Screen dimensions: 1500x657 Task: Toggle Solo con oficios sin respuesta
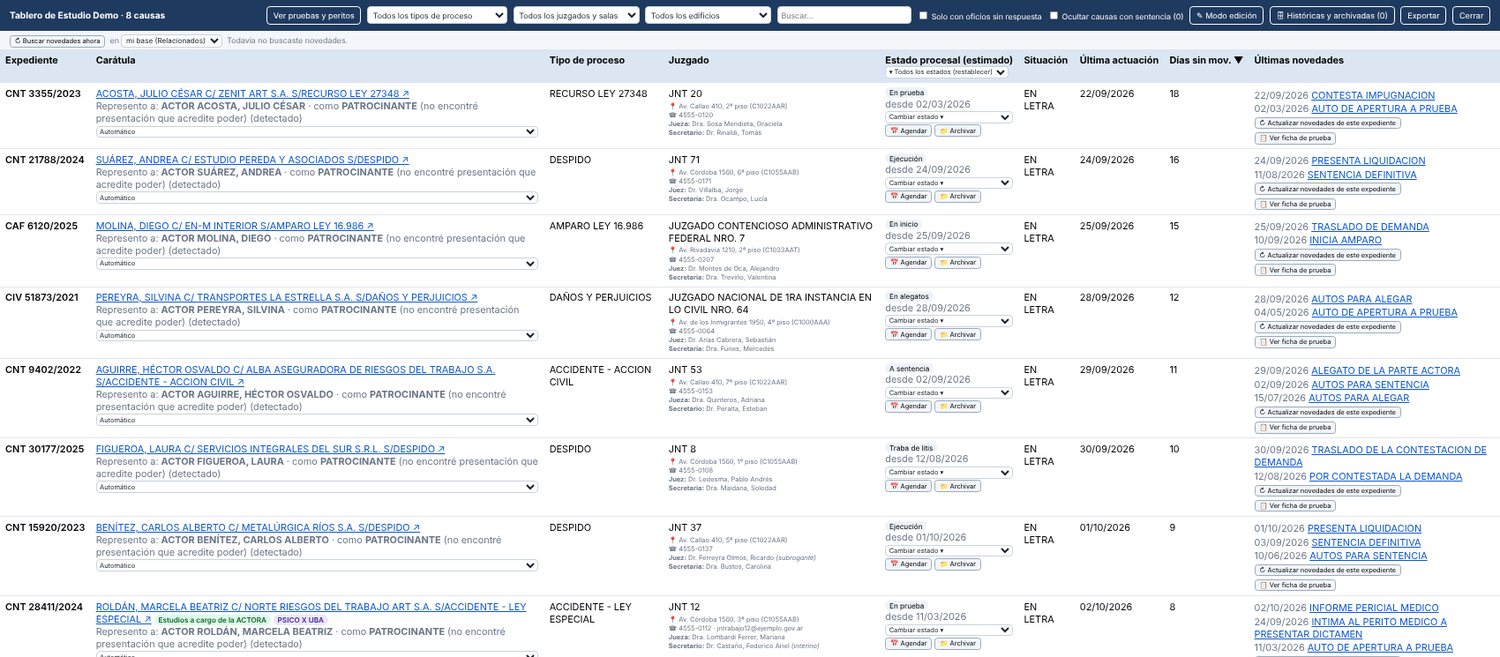click(x=923, y=16)
